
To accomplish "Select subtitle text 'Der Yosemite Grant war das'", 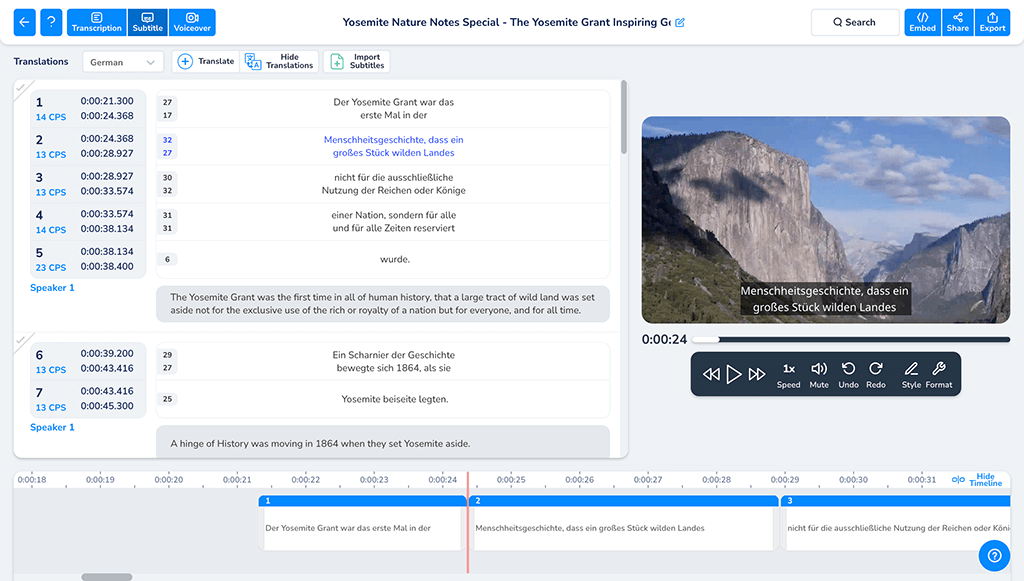I will [393, 102].
